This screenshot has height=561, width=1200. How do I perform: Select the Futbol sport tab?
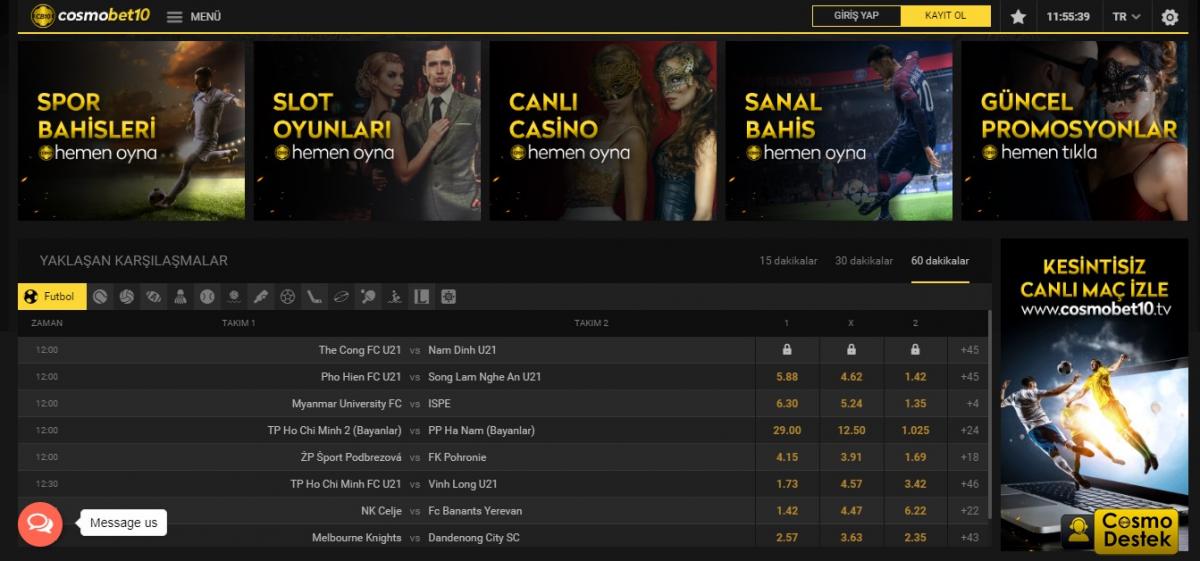[52, 297]
